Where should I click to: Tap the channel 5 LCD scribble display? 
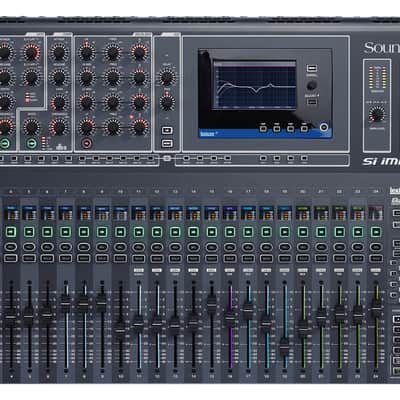29,212
